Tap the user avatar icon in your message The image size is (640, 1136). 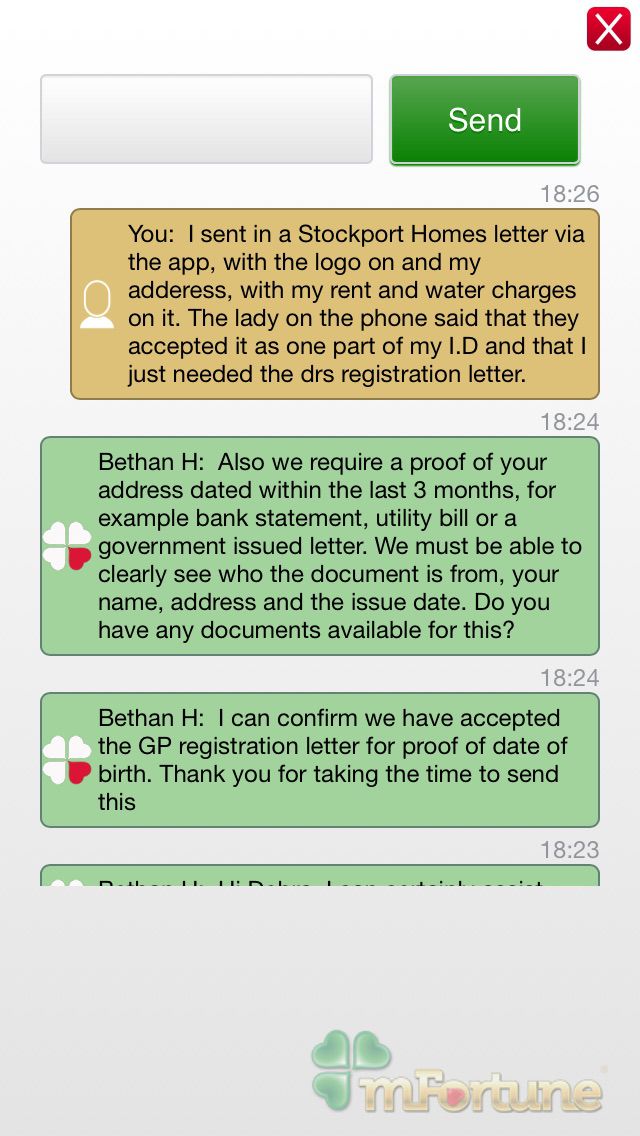(x=96, y=304)
